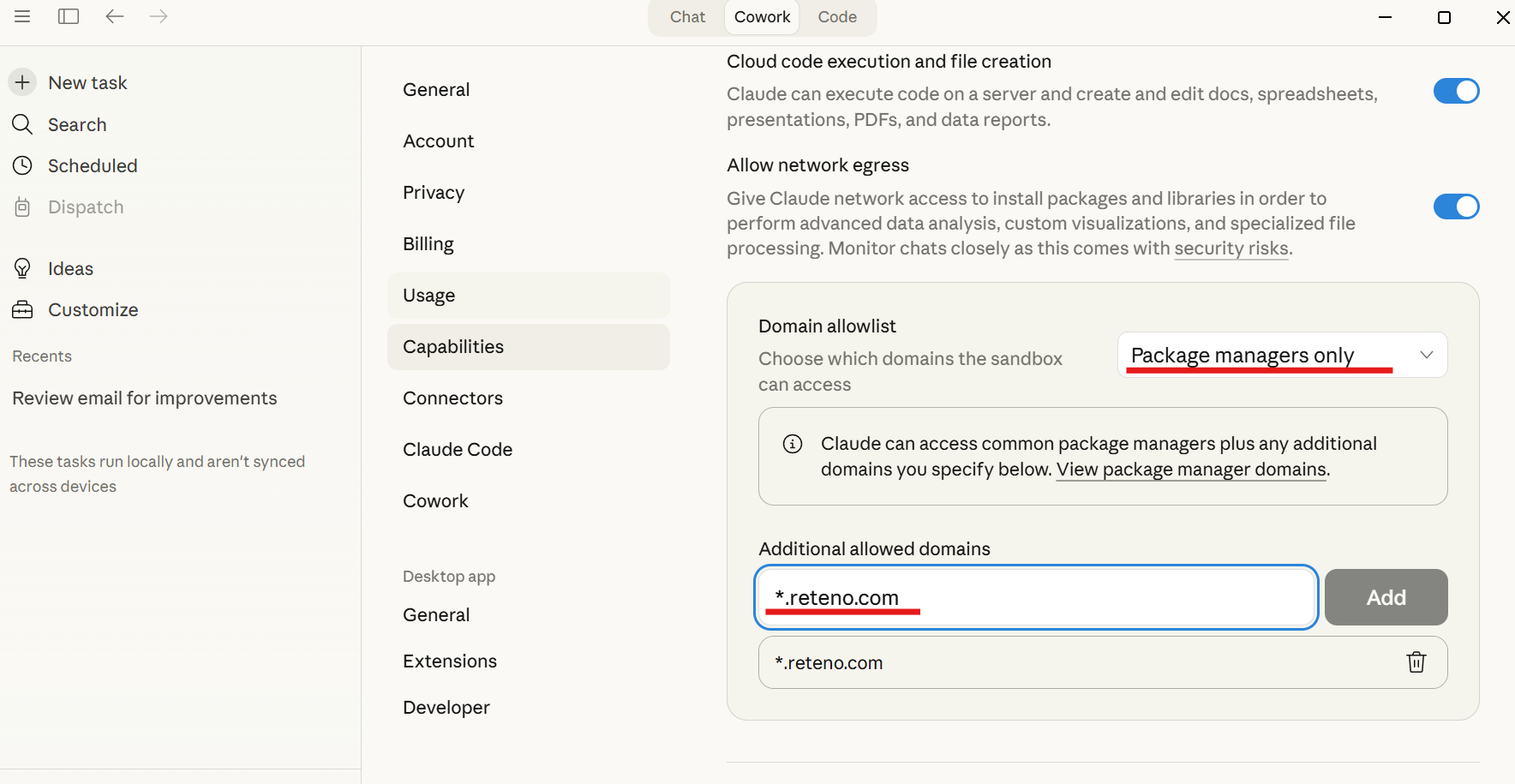Click View package manager domains
Viewport: 1515px width, 784px height.
[1189, 469]
